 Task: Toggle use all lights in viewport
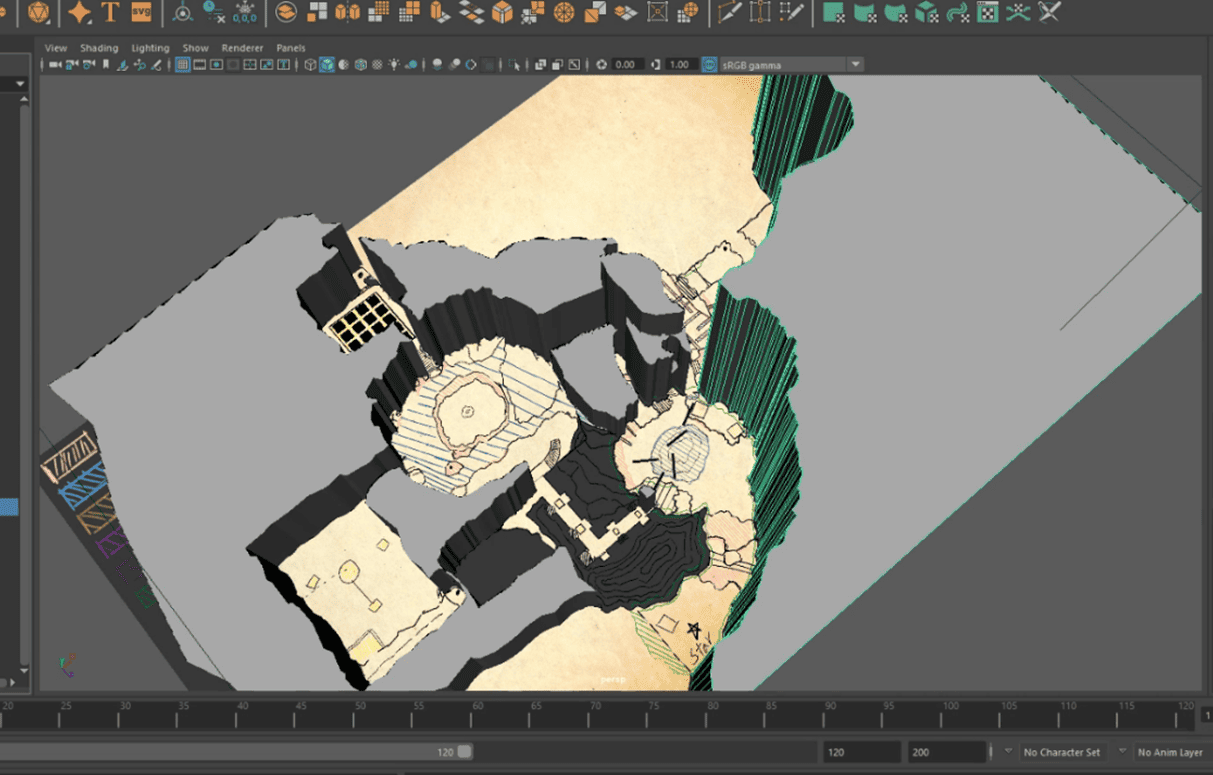coord(394,65)
